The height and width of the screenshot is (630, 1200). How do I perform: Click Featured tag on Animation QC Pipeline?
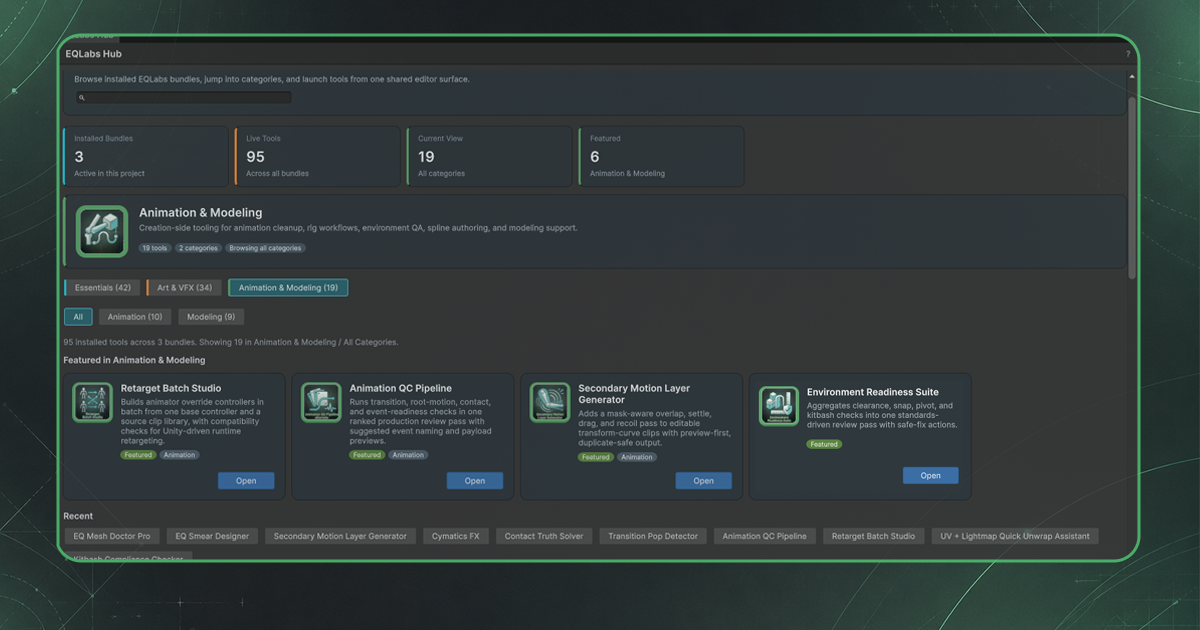coord(367,455)
